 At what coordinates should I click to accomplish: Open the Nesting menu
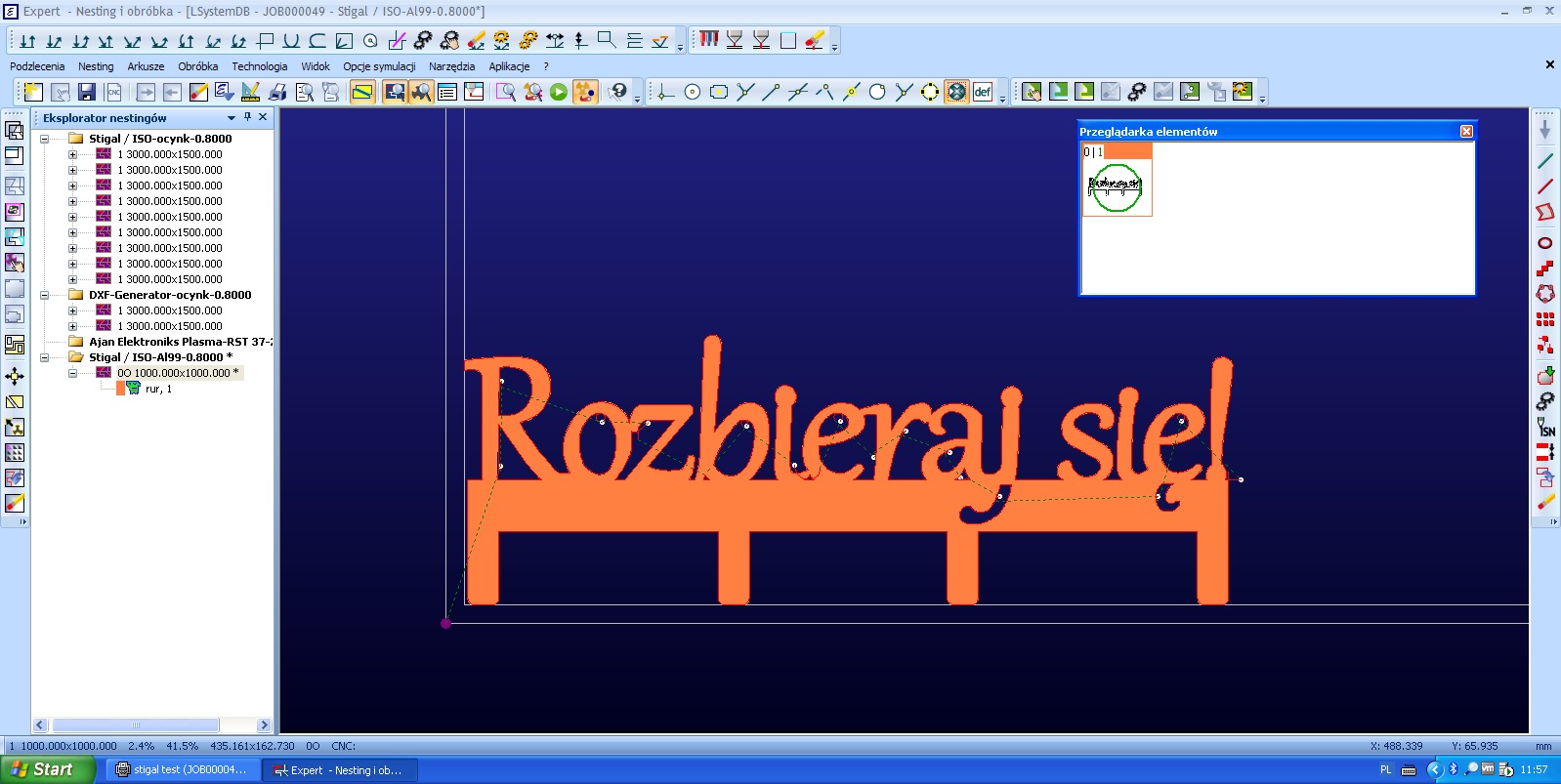96,66
